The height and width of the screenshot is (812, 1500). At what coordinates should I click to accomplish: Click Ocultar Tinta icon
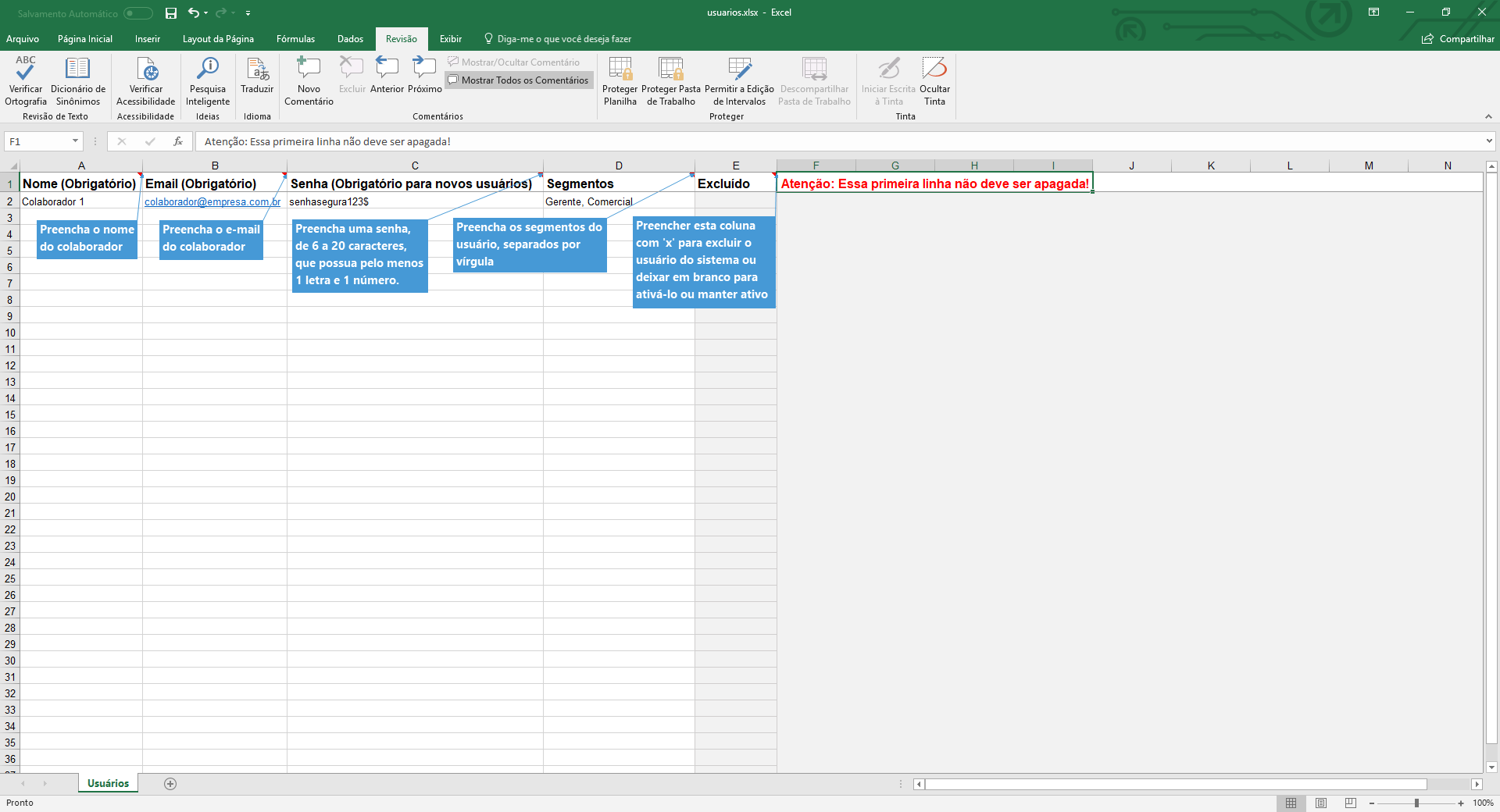tap(934, 69)
